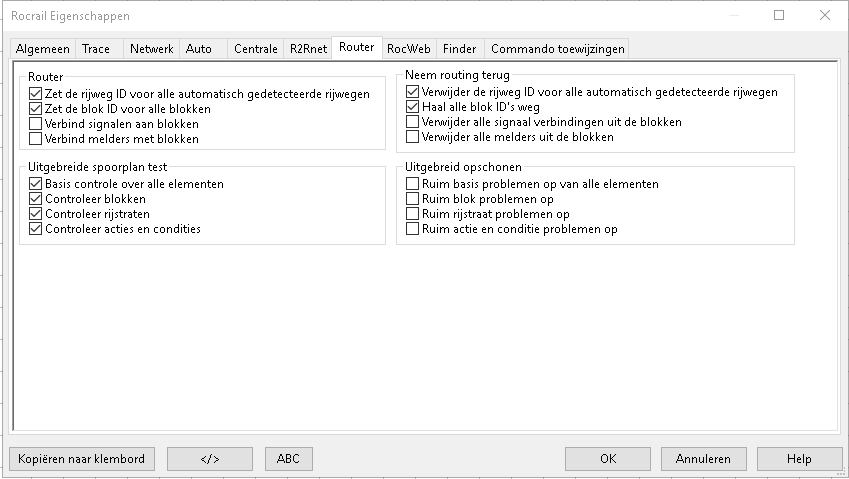Enable 'Verbind melders met blokken' checkbox
Screen dimensions: 849x479
pyautogui.click(x=36, y=139)
